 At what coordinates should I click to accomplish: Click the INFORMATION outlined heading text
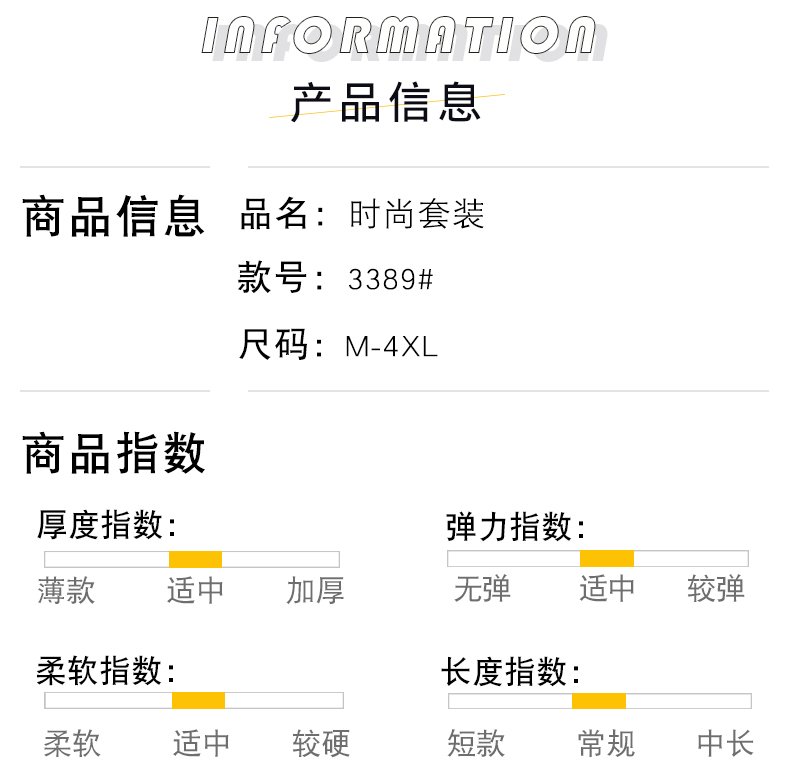tap(399, 35)
